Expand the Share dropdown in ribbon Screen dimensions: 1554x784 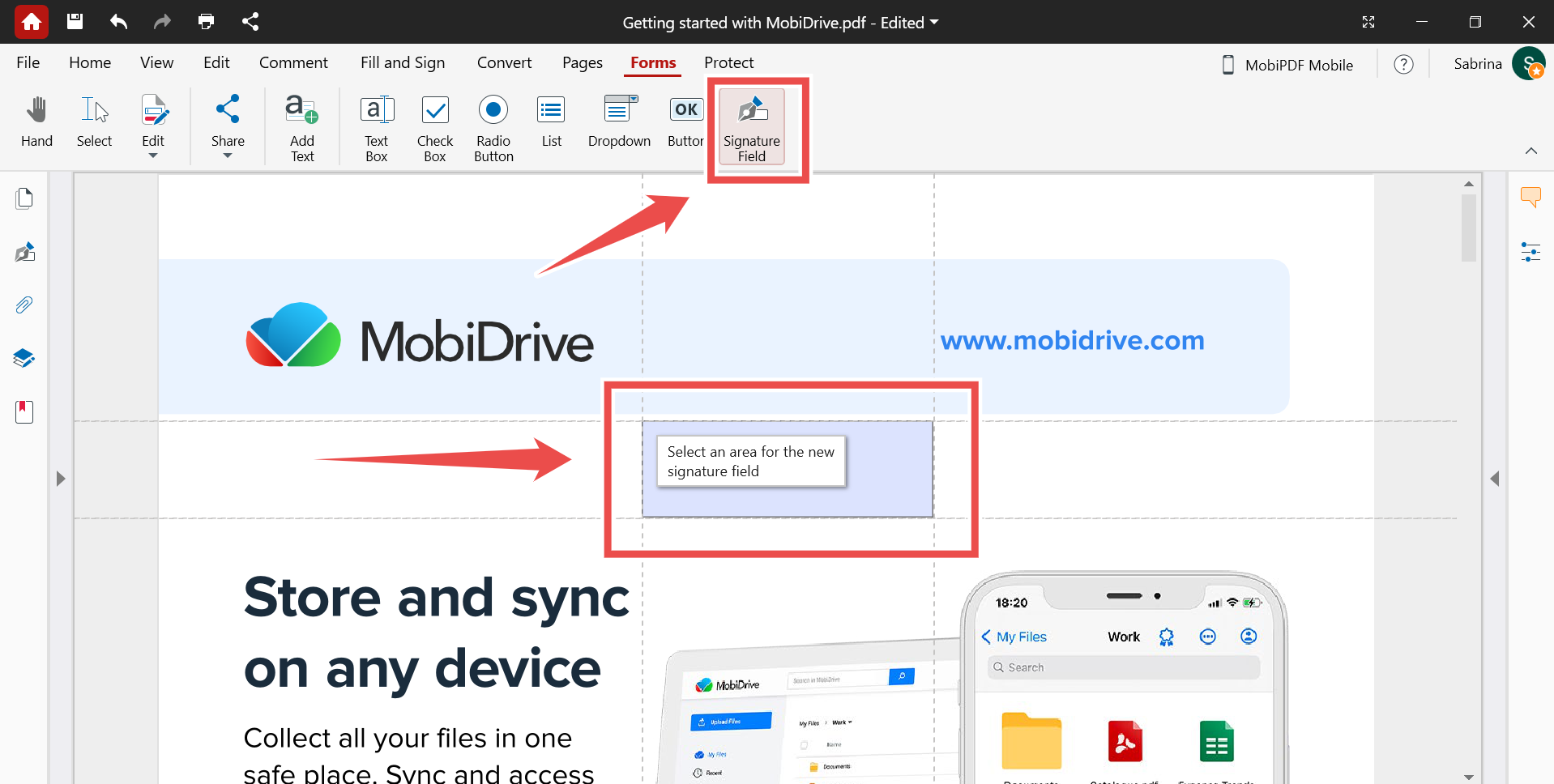[228, 156]
